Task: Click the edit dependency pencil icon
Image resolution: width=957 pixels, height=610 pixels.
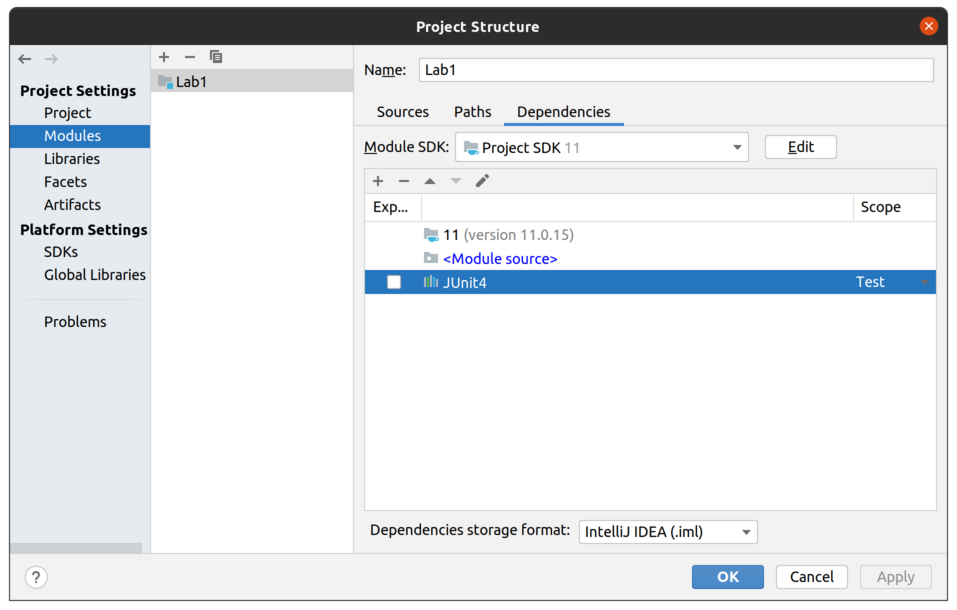Action: point(482,181)
